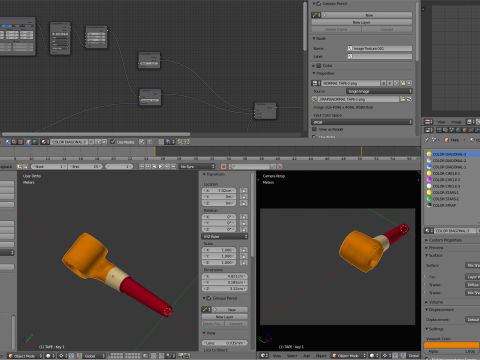Viewport: 480px width, 360px height.
Task: Collapse the Transform panel
Action: 204,174
